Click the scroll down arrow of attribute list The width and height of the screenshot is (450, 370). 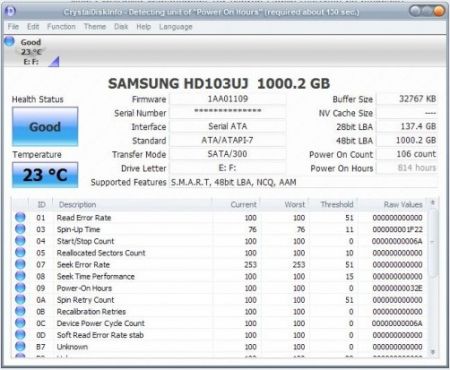pos(433,352)
